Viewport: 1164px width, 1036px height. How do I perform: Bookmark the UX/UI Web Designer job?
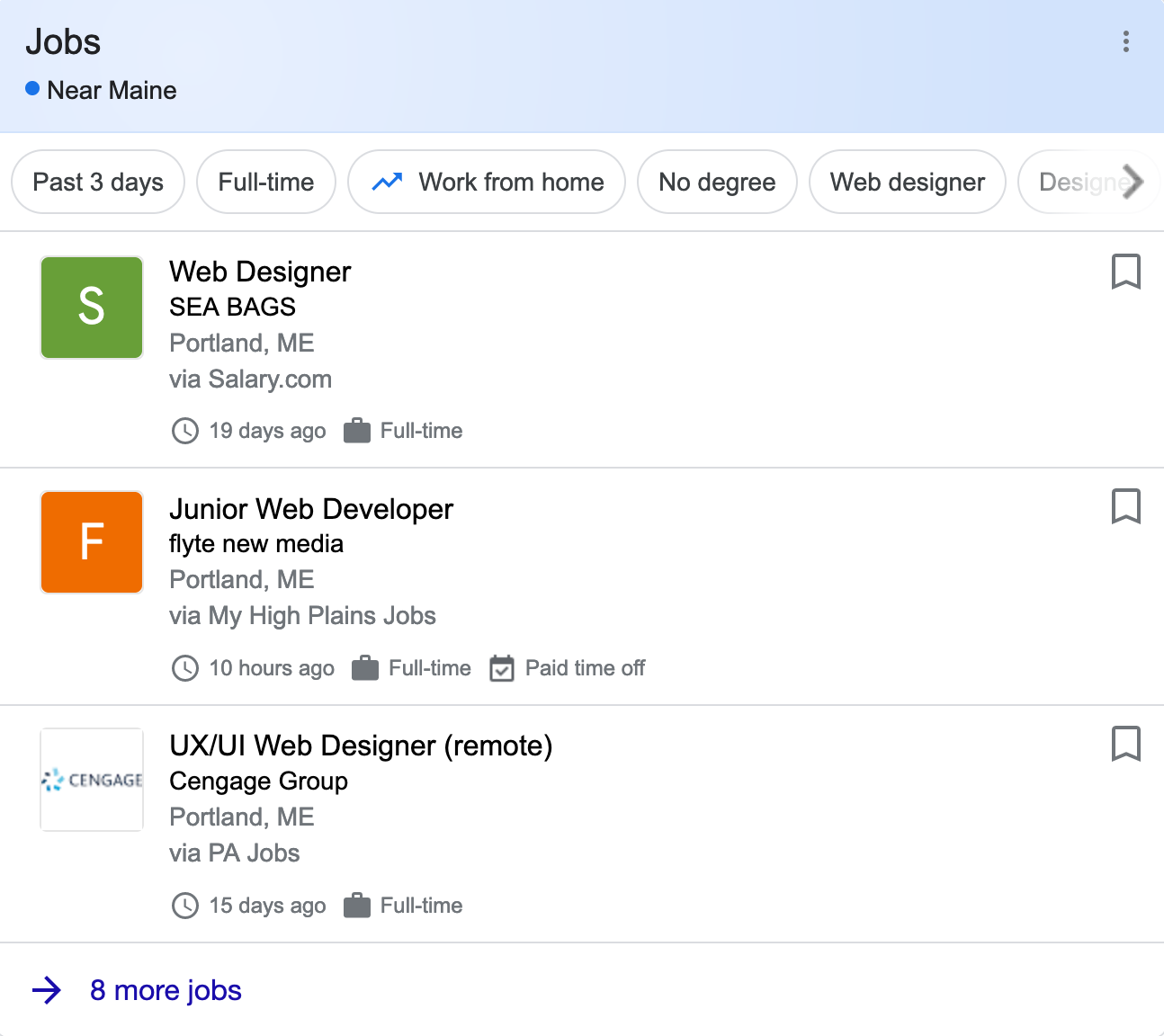[1126, 744]
